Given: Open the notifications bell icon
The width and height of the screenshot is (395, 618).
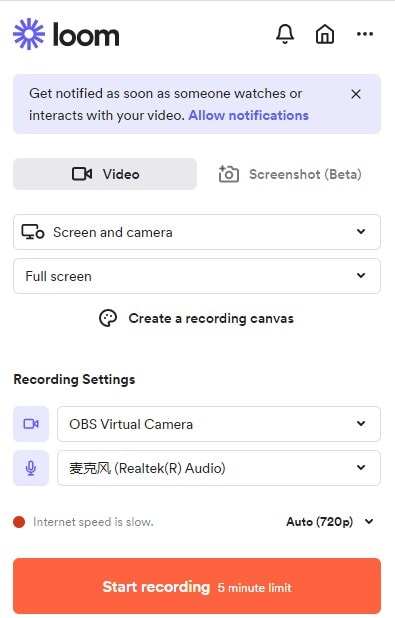Looking at the screenshot, I should (x=285, y=34).
